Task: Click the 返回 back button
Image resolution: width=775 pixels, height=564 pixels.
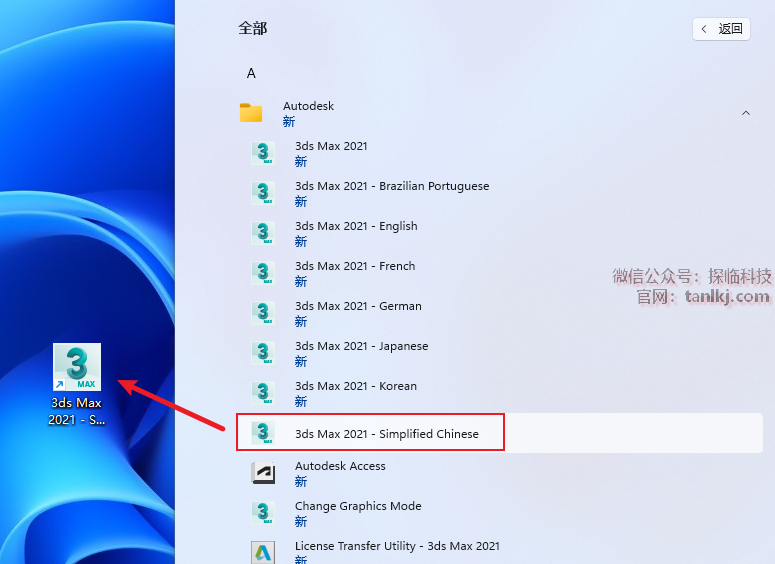Action: pos(721,29)
